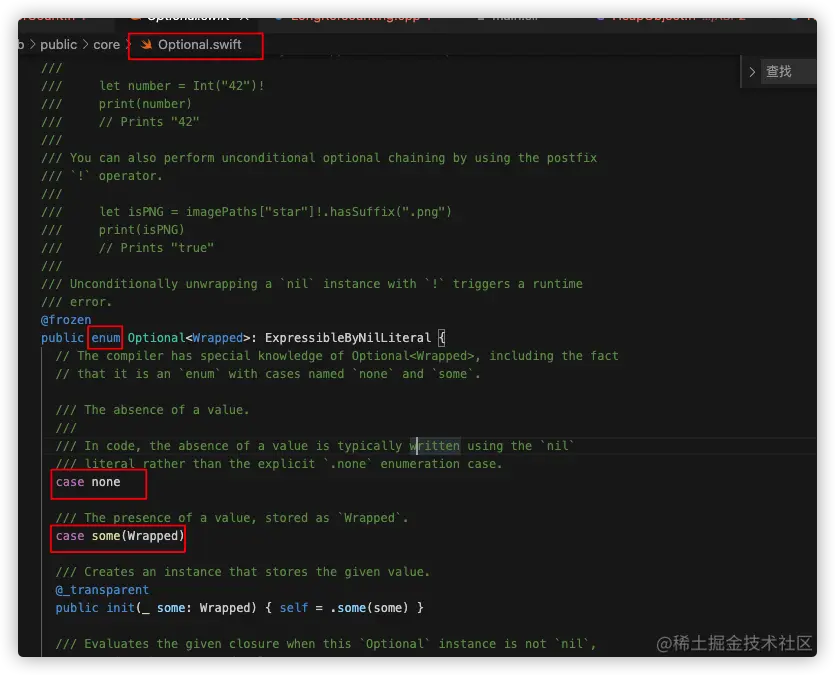Screen dimensions: 835x675
Task: Click comment 'let number = Int("42")!'
Action: (182, 86)
